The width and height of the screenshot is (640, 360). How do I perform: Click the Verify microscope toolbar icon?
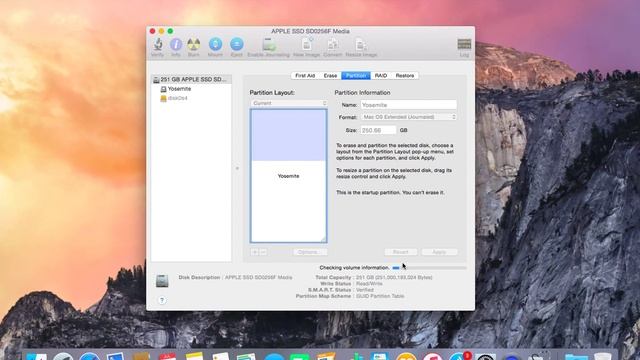coord(158,44)
